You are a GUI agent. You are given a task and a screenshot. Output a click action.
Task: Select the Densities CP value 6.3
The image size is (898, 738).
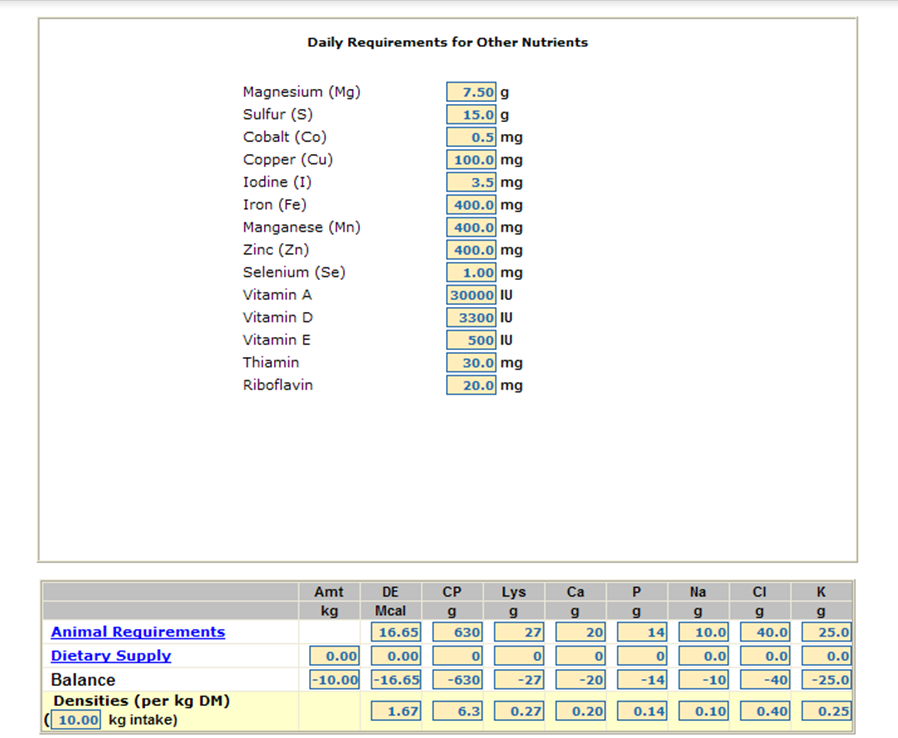tap(457, 711)
